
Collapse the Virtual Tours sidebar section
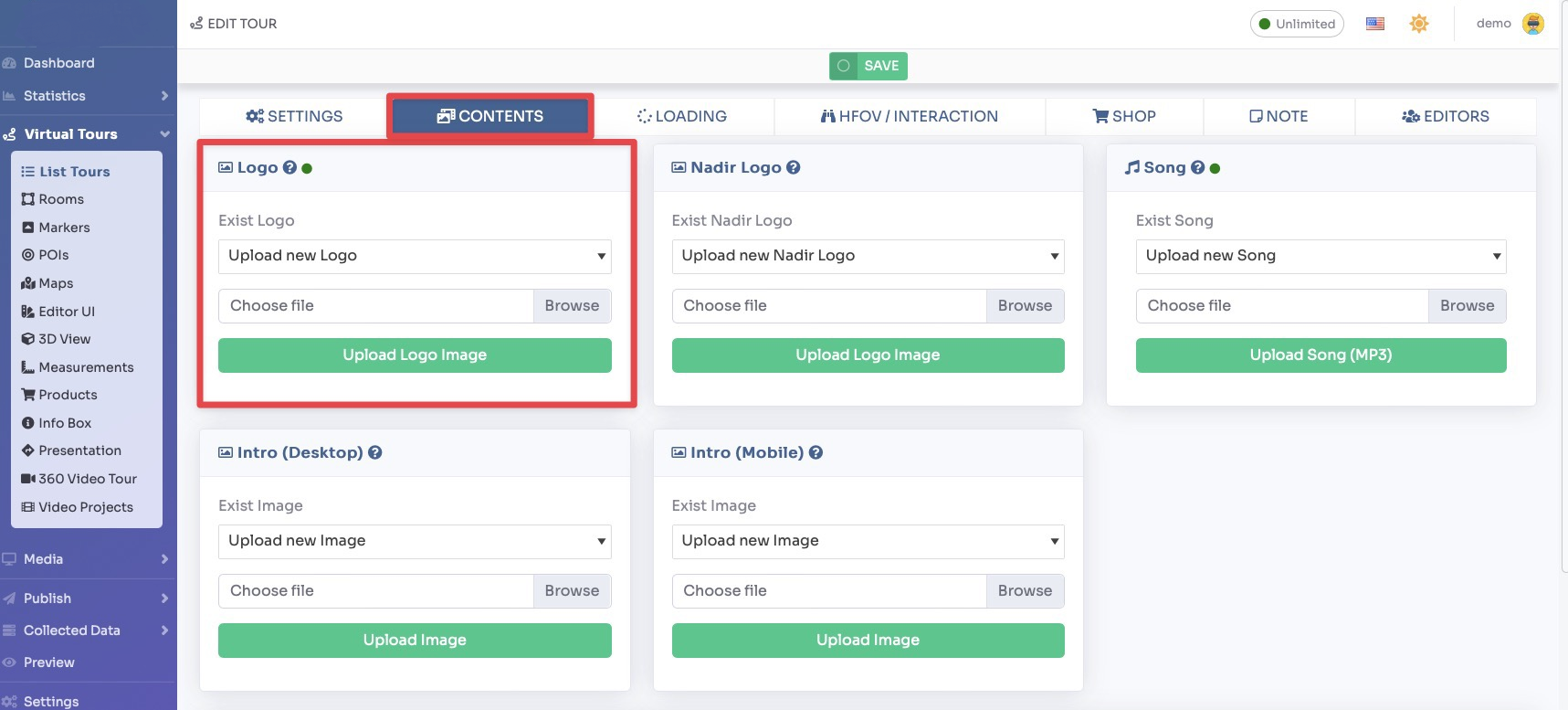point(164,134)
